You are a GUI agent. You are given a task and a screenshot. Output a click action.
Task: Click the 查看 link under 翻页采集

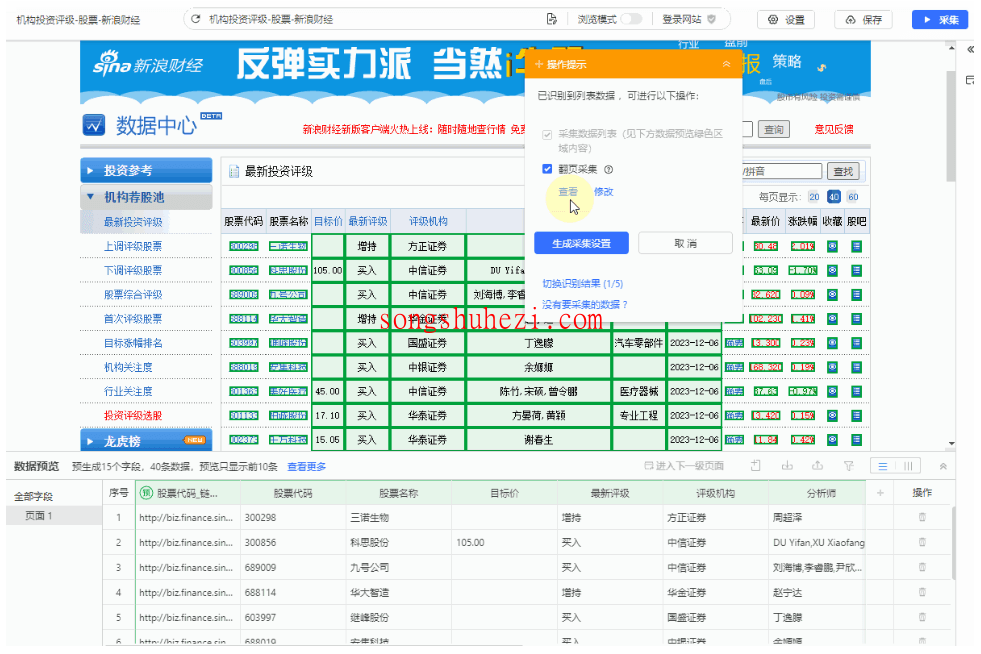pyautogui.click(x=567, y=192)
